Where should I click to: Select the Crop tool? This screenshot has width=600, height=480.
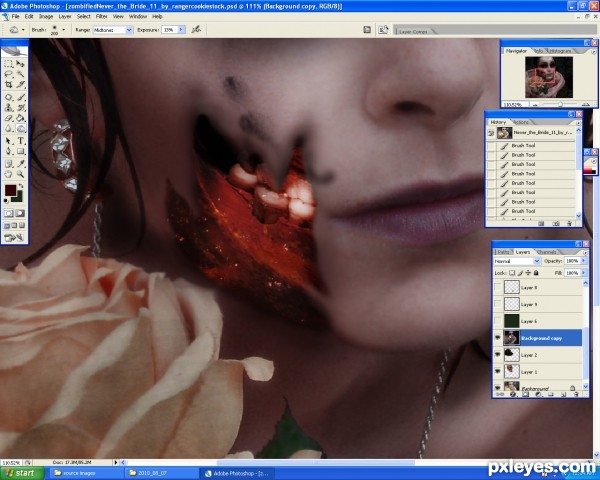(x=8, y=84)
